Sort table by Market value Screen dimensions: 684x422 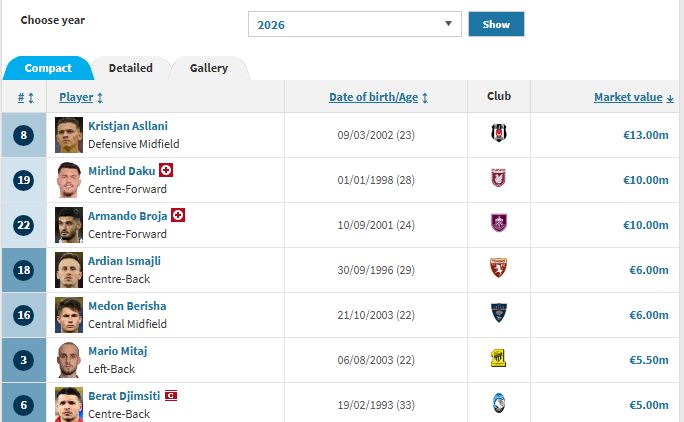tap(634, 97)
